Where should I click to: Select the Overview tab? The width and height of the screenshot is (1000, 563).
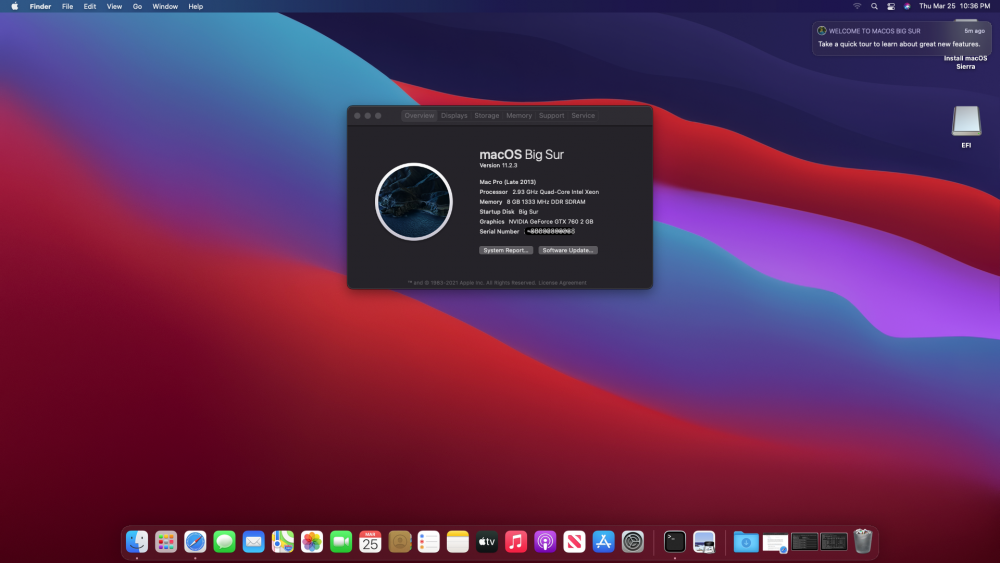point(419,115)
